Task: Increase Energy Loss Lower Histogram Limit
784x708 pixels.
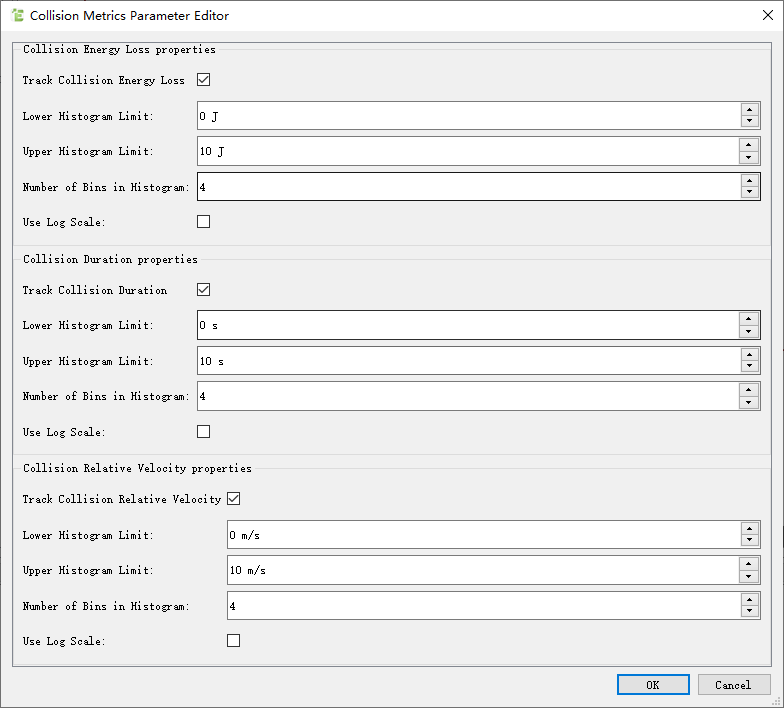Action: pos(750,110)
